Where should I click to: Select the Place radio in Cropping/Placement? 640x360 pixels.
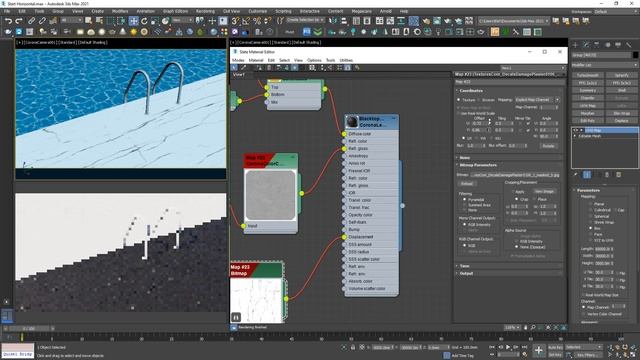535,199
